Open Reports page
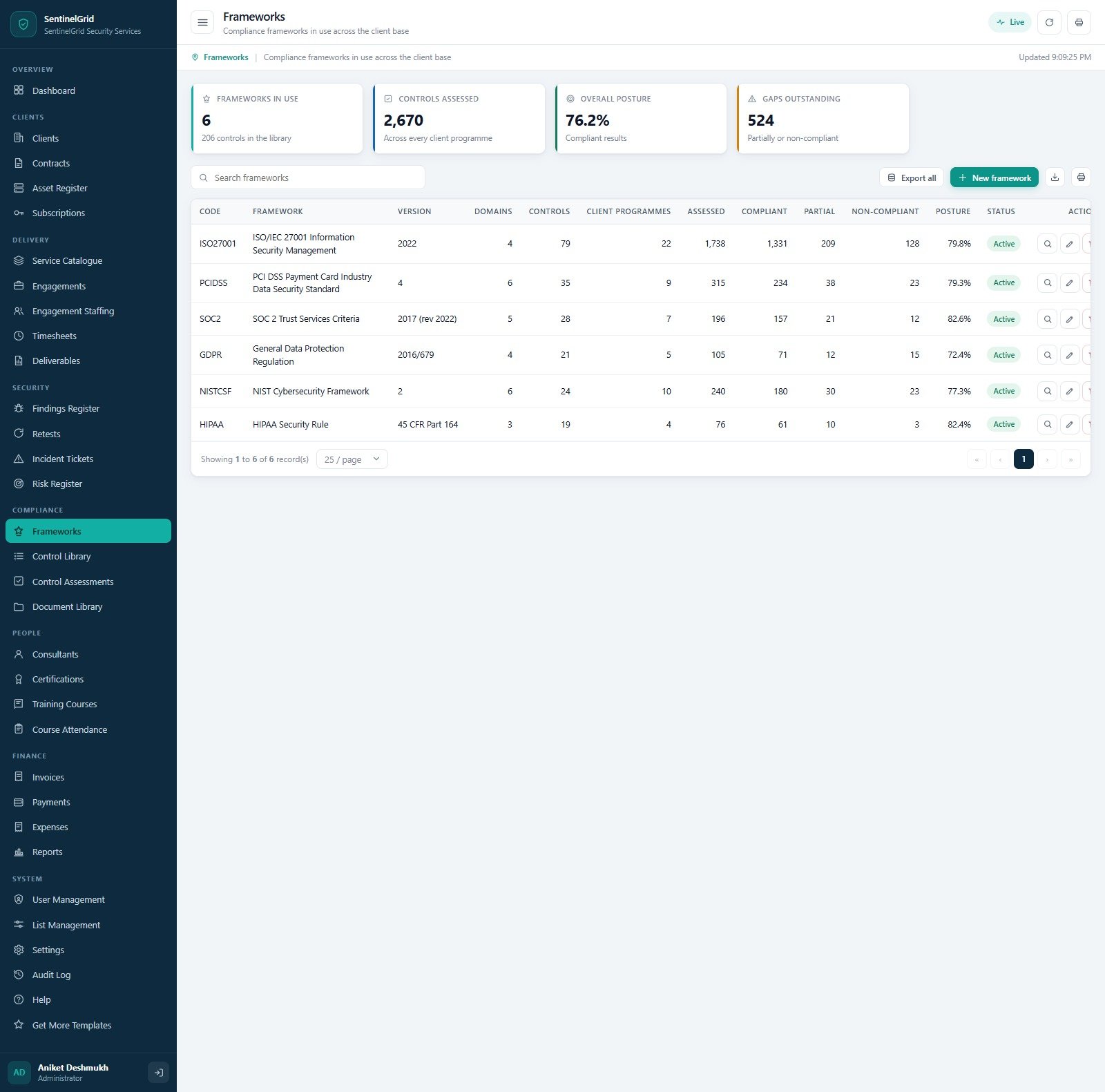This screenshot has width=1105, height=1092. 88,852
